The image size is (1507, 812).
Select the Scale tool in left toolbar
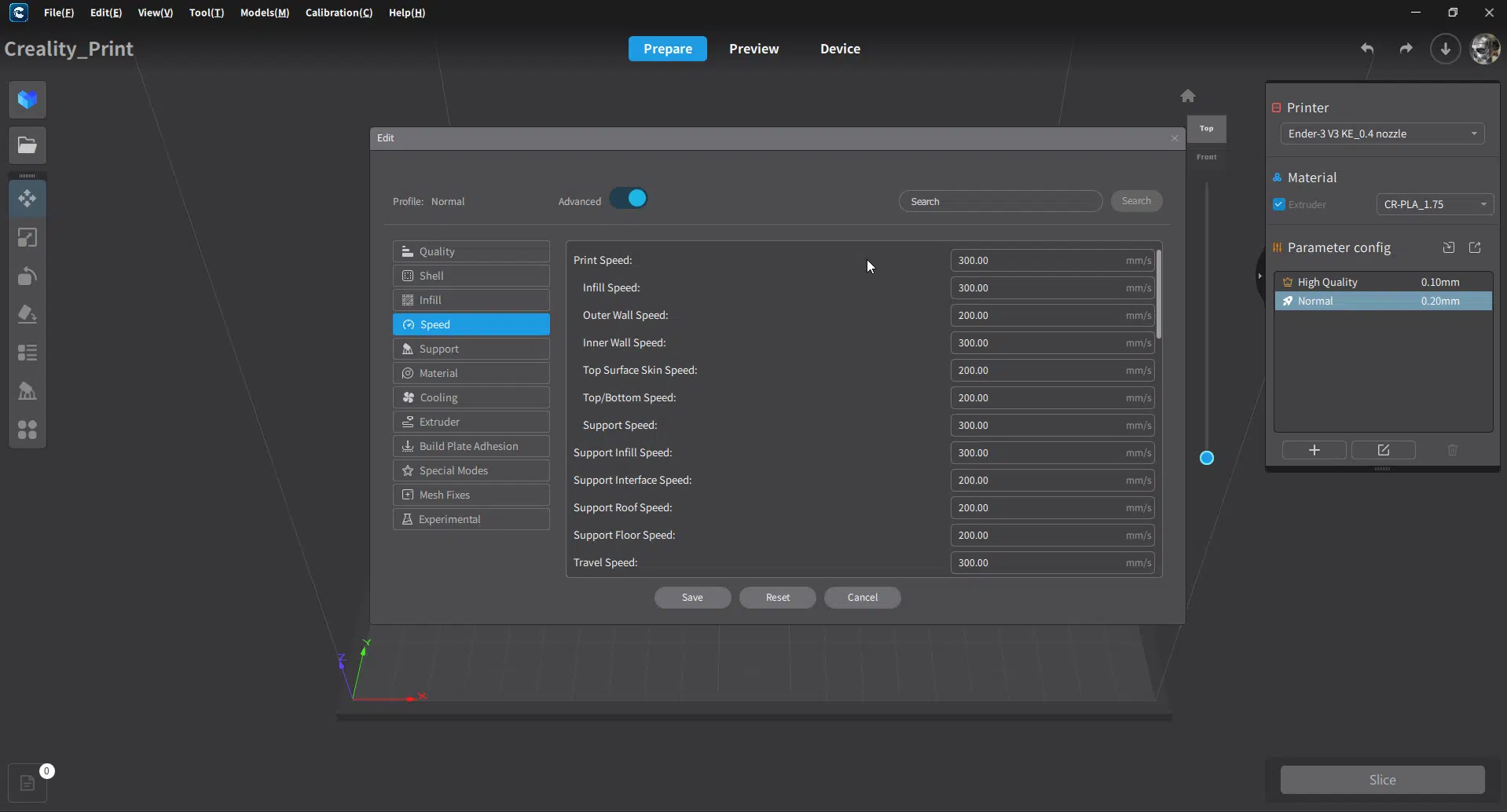pyautogui.click(x=27, y=237)
